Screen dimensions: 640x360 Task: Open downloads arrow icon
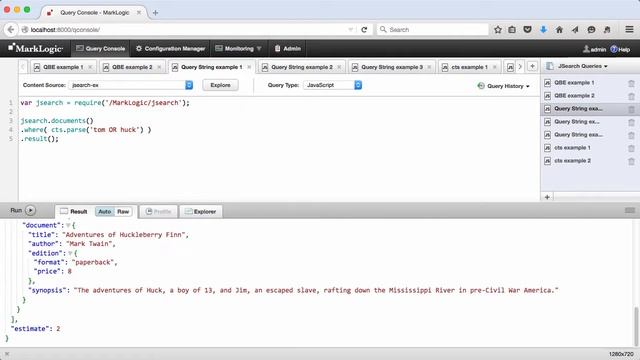[543, 29]
